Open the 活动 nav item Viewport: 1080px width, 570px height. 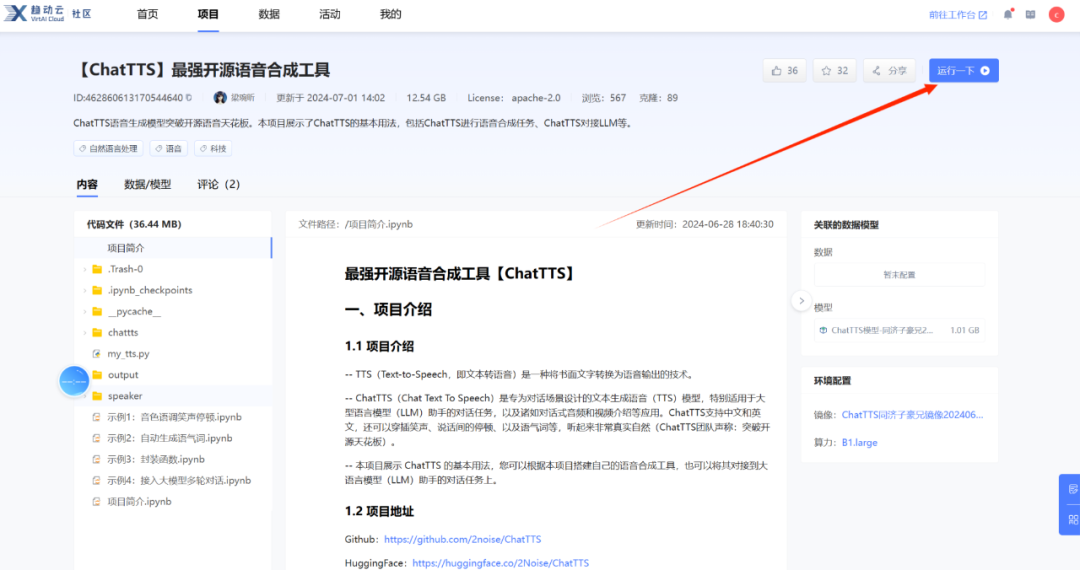pyautogui.click(x=329, y=14)
